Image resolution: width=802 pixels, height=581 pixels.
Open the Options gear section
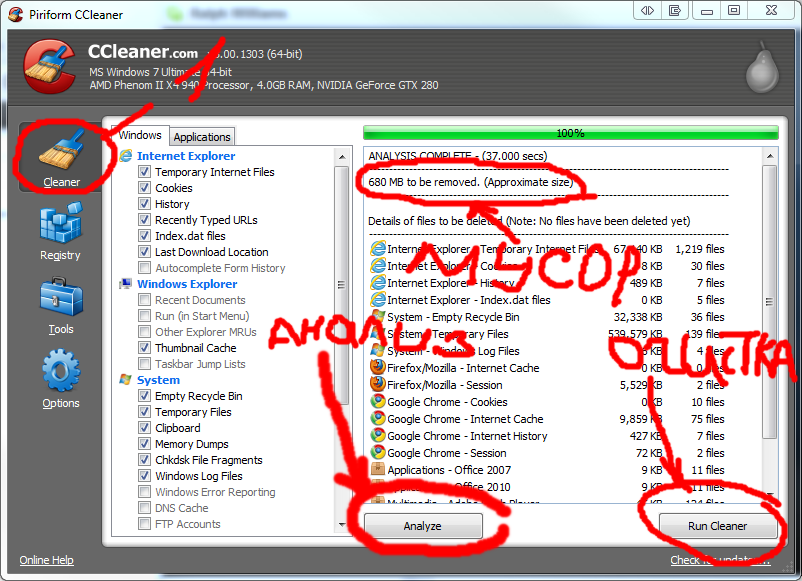pyautogui.click(x=60, y=379)
